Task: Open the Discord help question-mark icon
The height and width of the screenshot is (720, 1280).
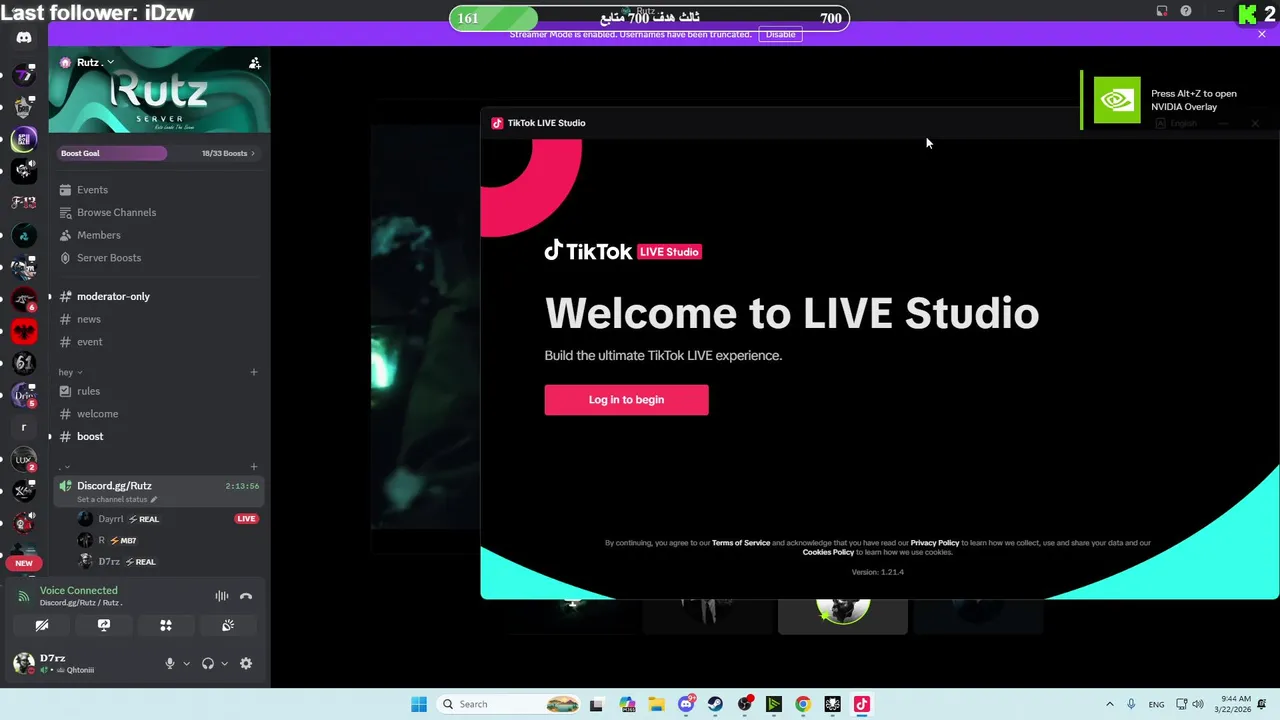Action: tap(1186, 11)
